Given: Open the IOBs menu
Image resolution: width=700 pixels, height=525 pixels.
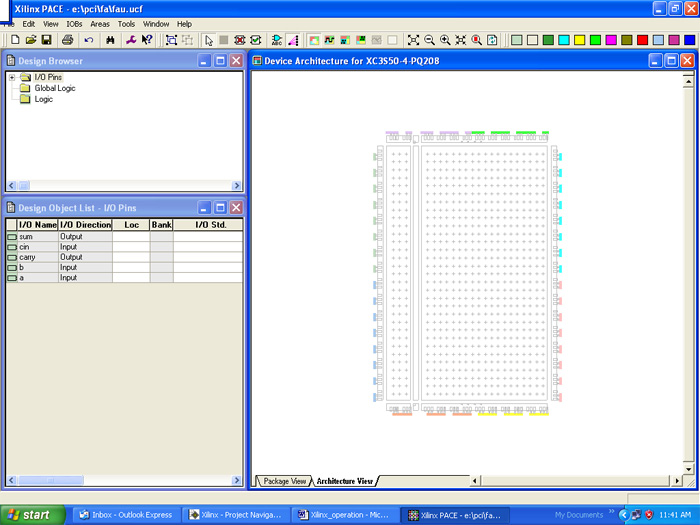Looking at the screenshot, I should pyautogui.click(x=74, y=24).
